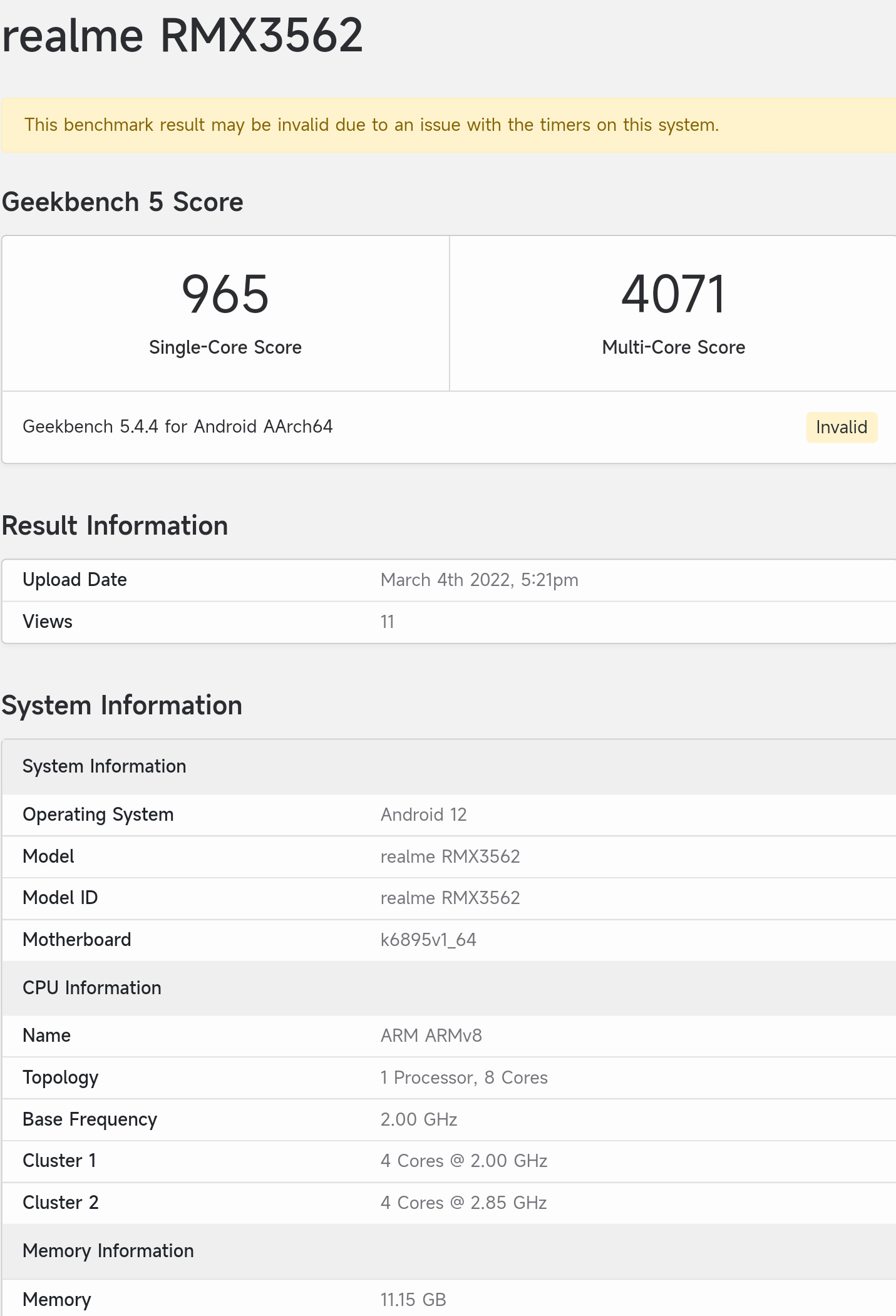Click the Cluster 1 value 4 Cores @ 2.00 GHz
This screenshot has width=896, height=1316.
464,1161
